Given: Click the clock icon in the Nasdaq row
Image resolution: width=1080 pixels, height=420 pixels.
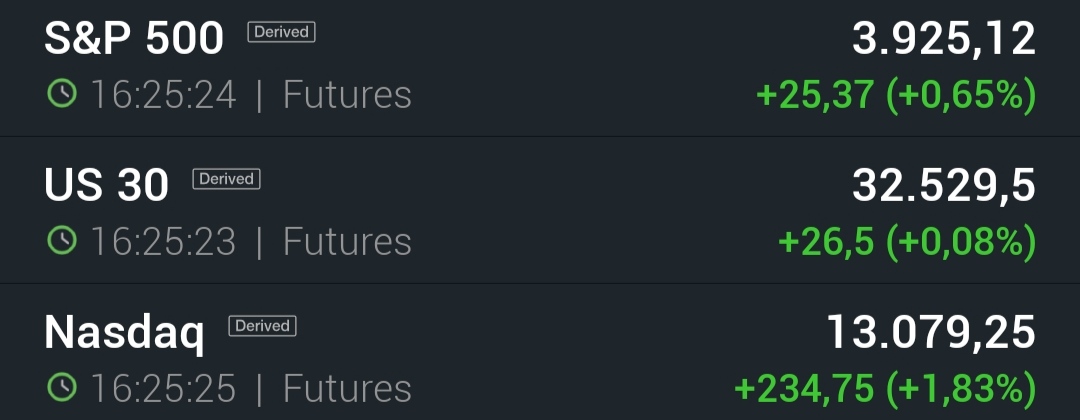Looking at the screenshot, I should click(x=61, y=388).
